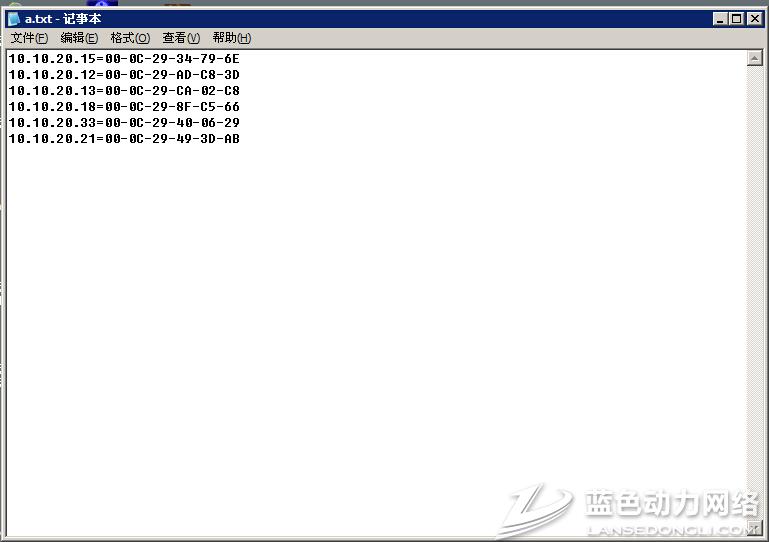Click the last line 10.10.20.21 entry
This screenshot has height=542, width=769.
124,139
